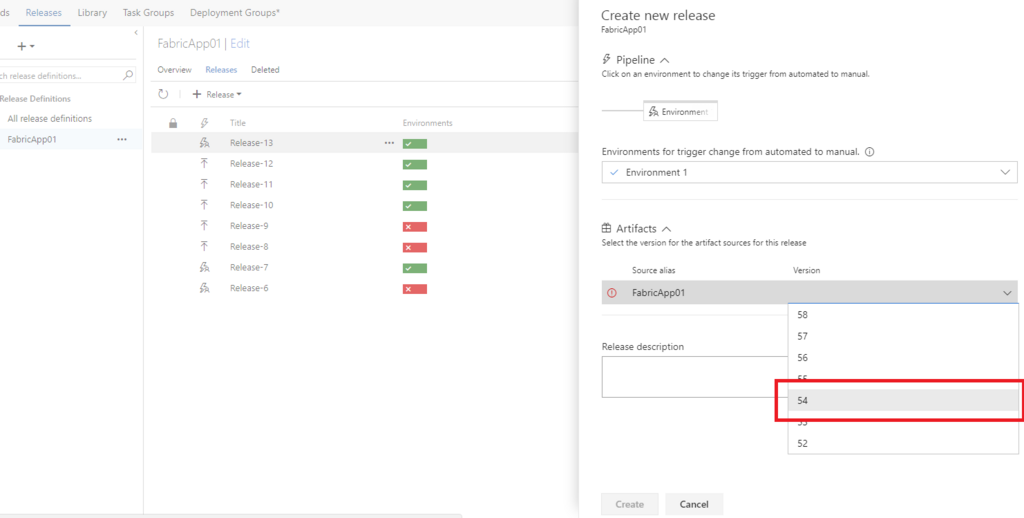Screen dimensions: 1024x518
Task: Open the ellipsis menu for FabricApp01 definition
Action: pos(122,139)
